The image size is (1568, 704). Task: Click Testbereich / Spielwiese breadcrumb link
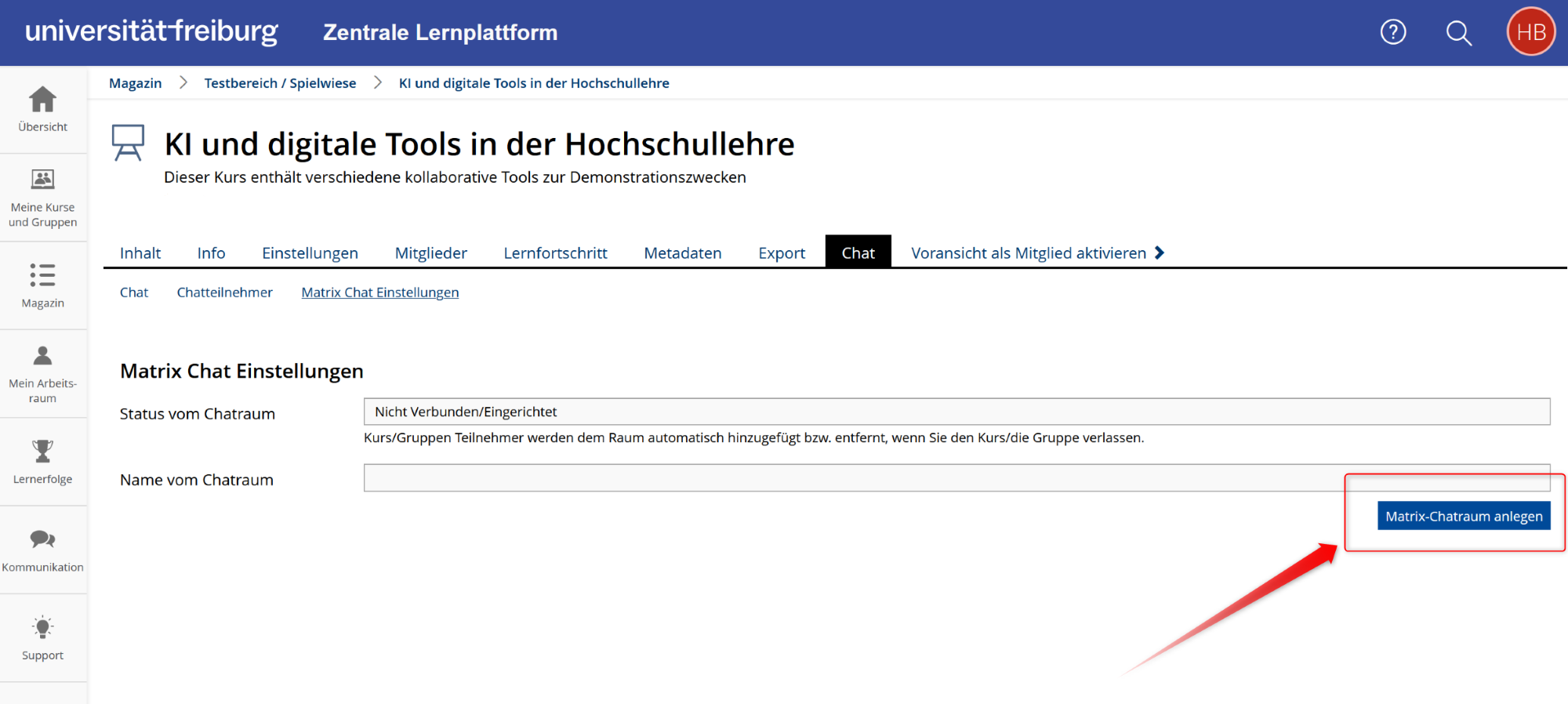280,83
